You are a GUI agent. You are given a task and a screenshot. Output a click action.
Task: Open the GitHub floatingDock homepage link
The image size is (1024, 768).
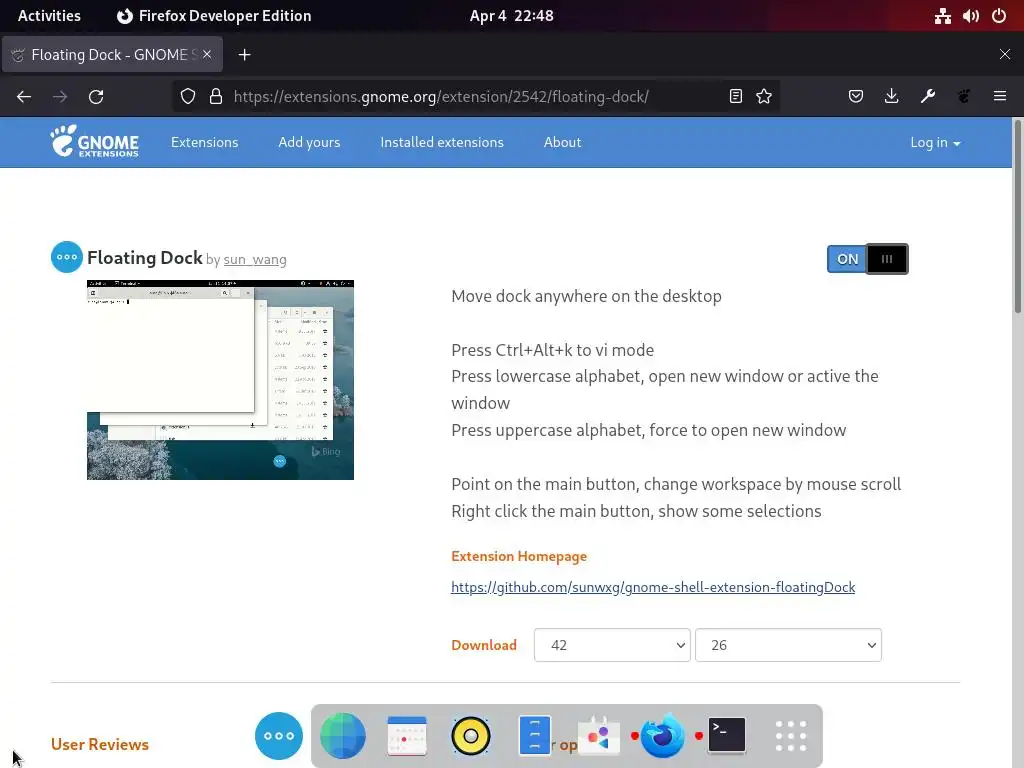pos(653,587)
